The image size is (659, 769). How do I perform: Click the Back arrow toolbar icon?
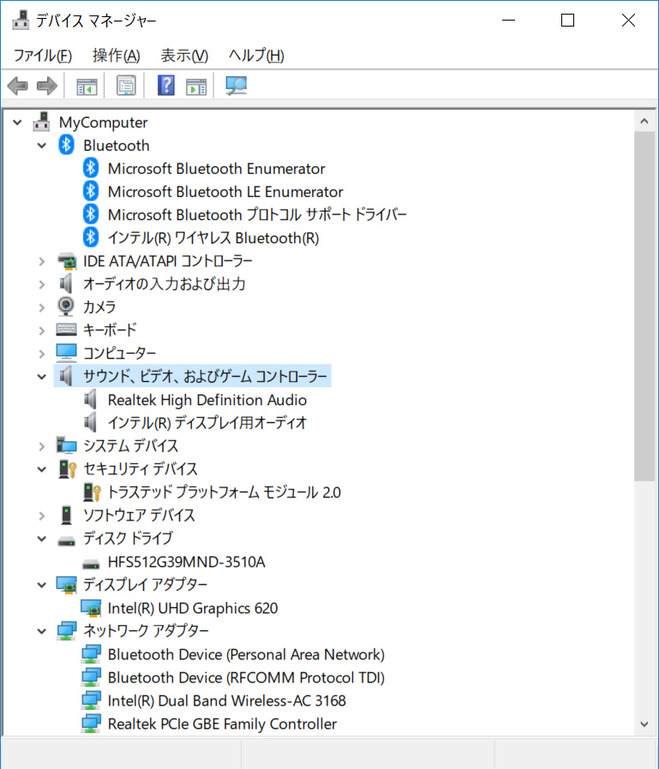(18, 86)
